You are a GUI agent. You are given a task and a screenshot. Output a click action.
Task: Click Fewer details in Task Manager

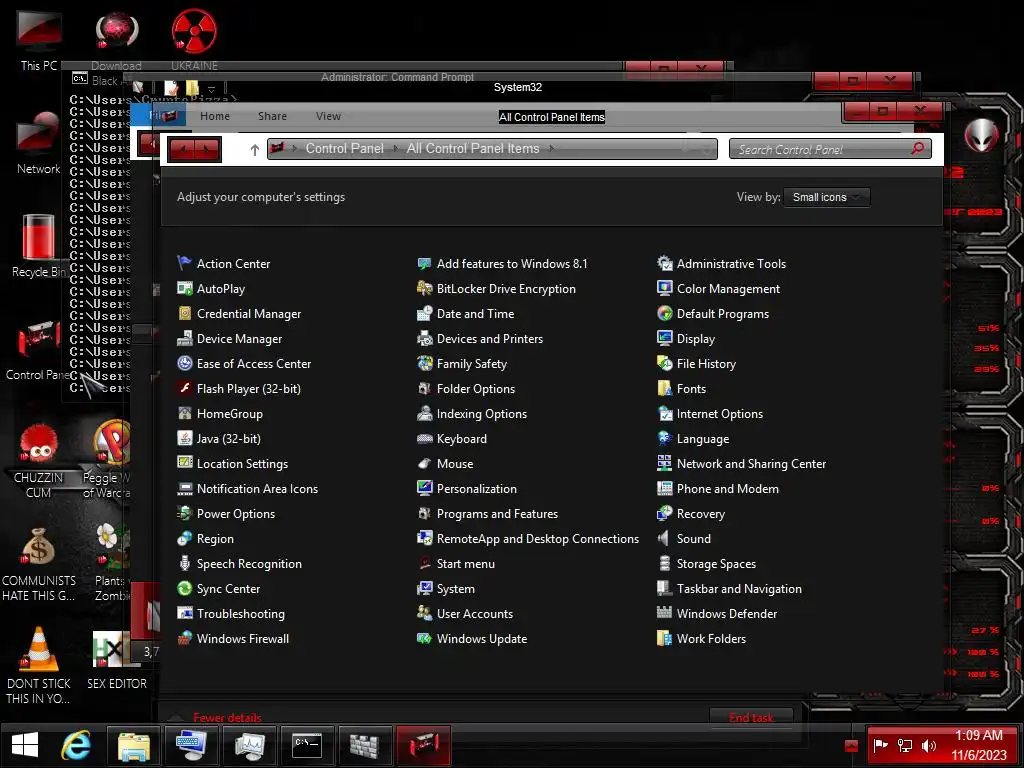[227, 718]
